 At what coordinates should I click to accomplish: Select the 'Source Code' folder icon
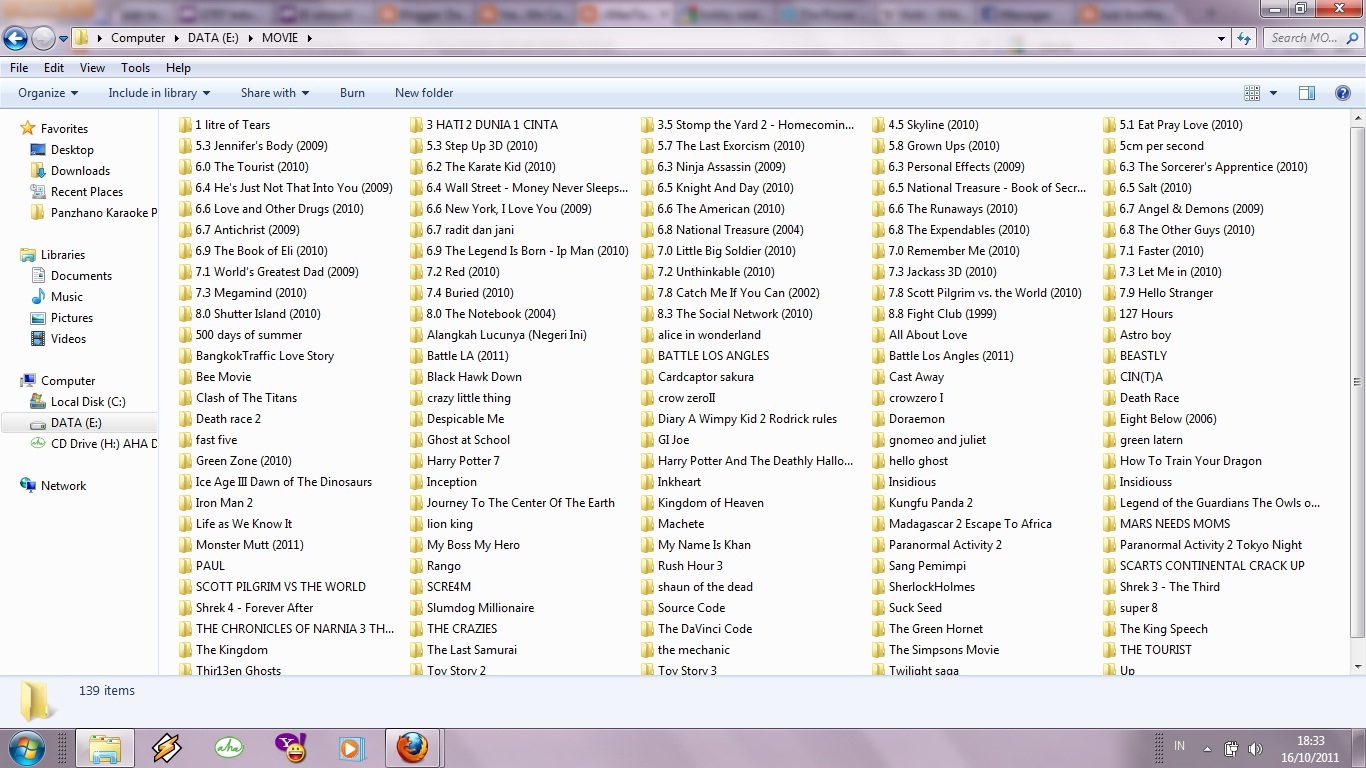pos(648,608)
